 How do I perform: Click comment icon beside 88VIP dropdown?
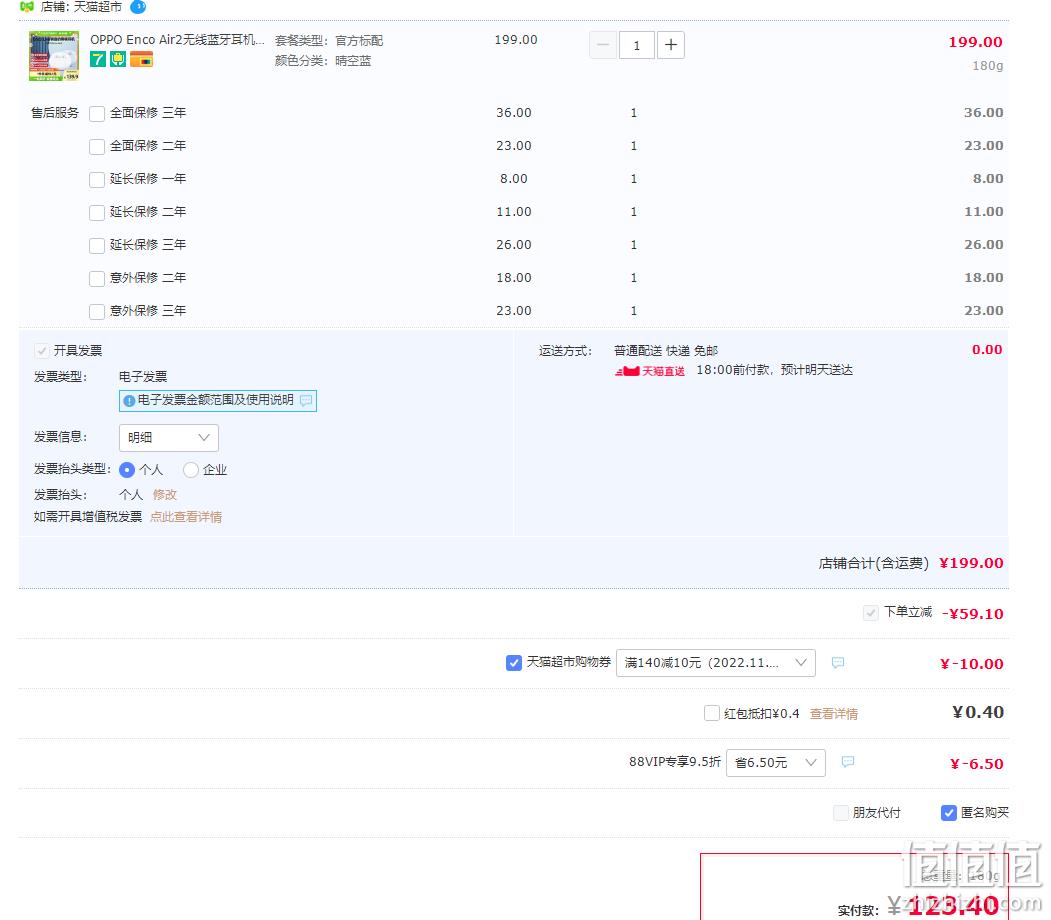pos(848,762)
